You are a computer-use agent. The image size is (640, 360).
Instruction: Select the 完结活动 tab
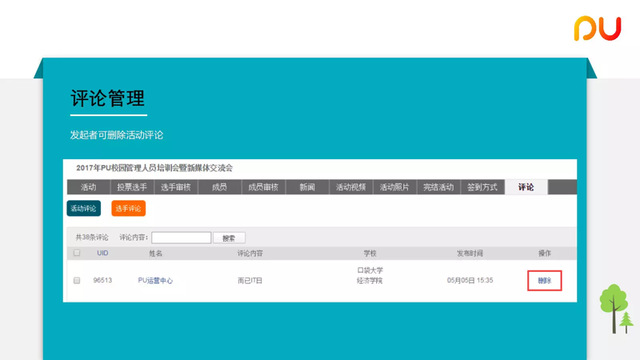438,187
